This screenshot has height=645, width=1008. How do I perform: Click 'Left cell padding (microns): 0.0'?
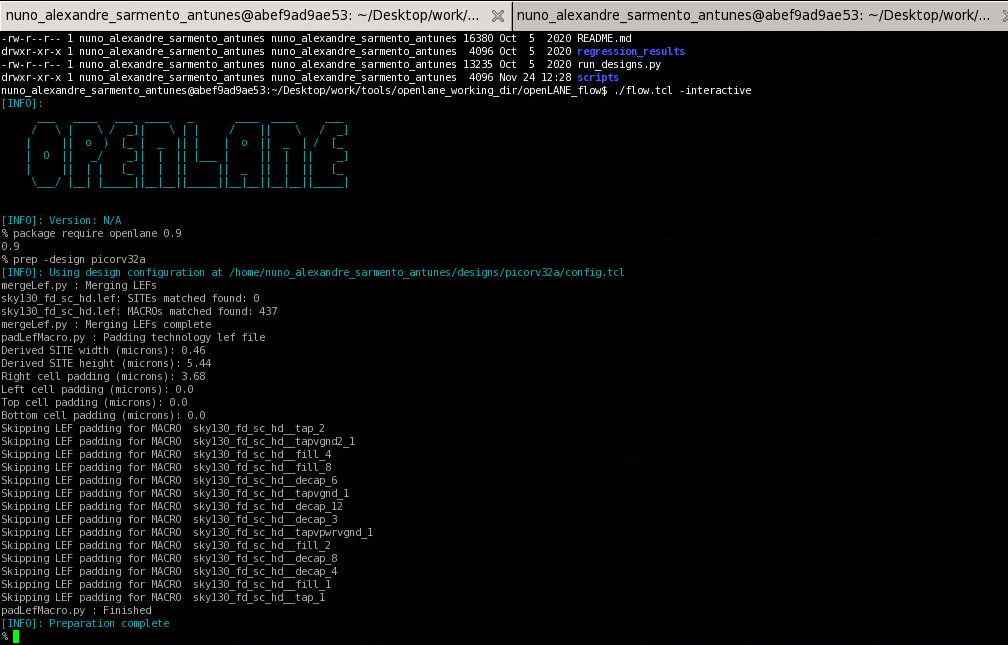(97, 389)
